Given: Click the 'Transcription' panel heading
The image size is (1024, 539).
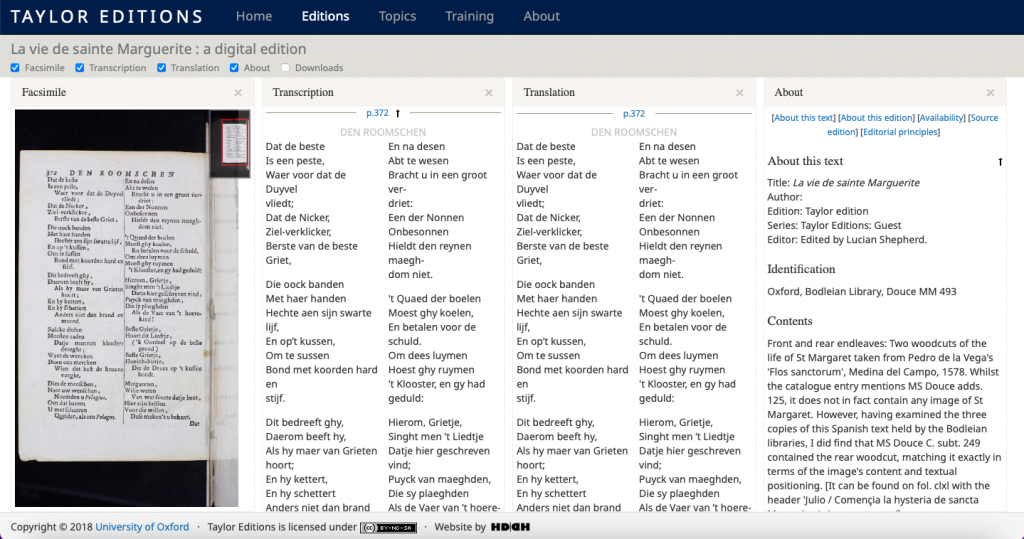Looking at the screenshot, I should click(x=303, y=92).
